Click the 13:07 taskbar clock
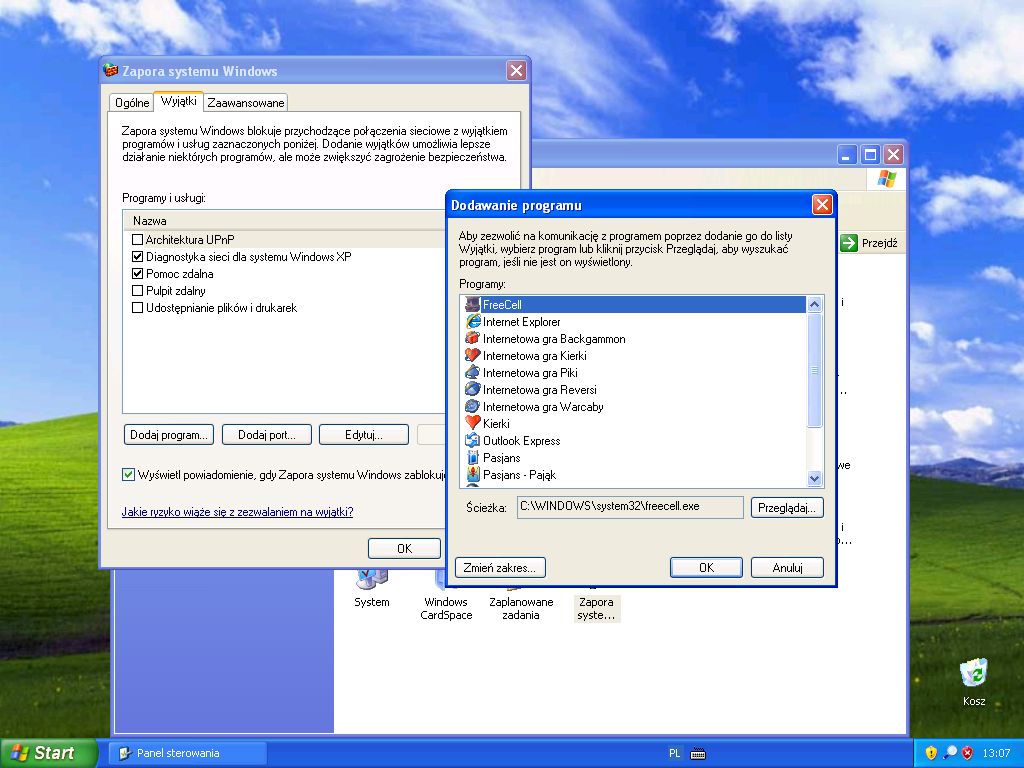 [x=996, y=753]
